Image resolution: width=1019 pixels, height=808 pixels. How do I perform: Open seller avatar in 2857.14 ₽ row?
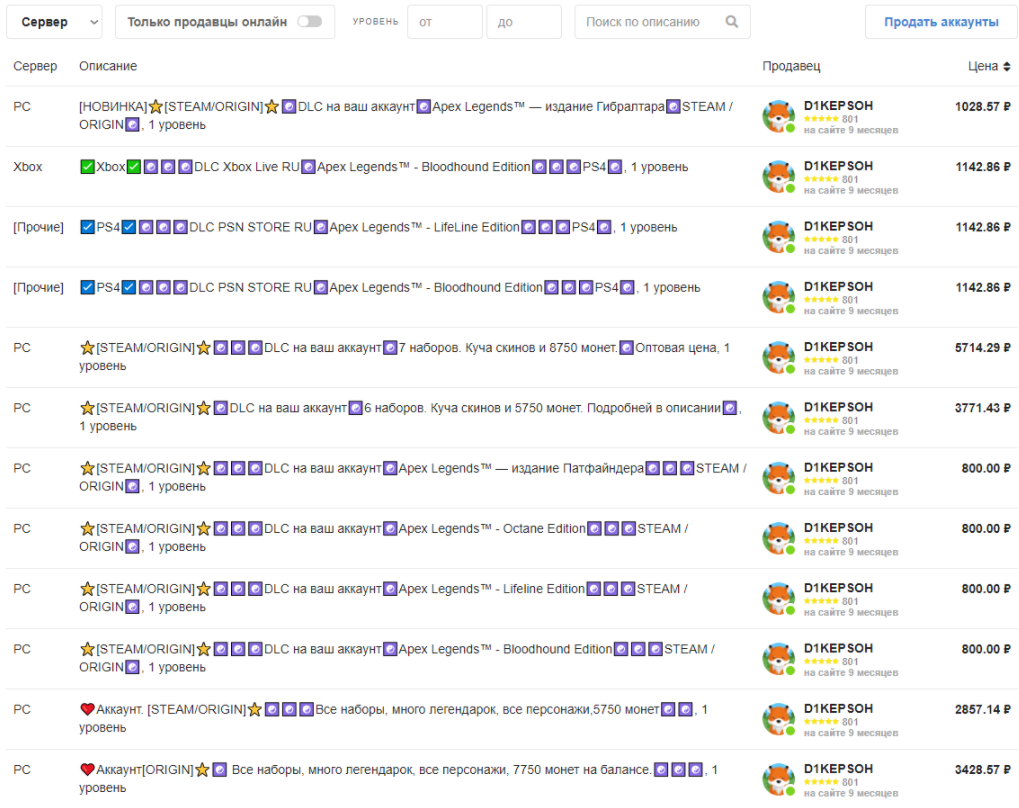779,719
